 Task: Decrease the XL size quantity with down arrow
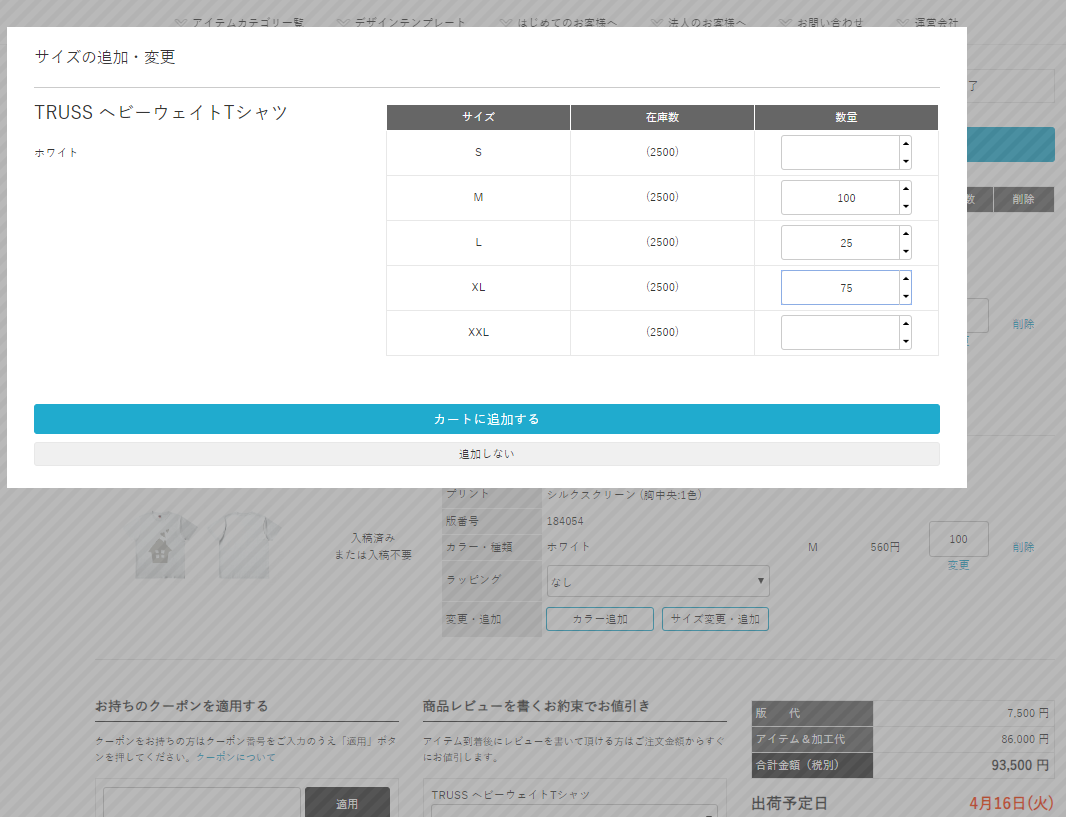coord(906,296)
